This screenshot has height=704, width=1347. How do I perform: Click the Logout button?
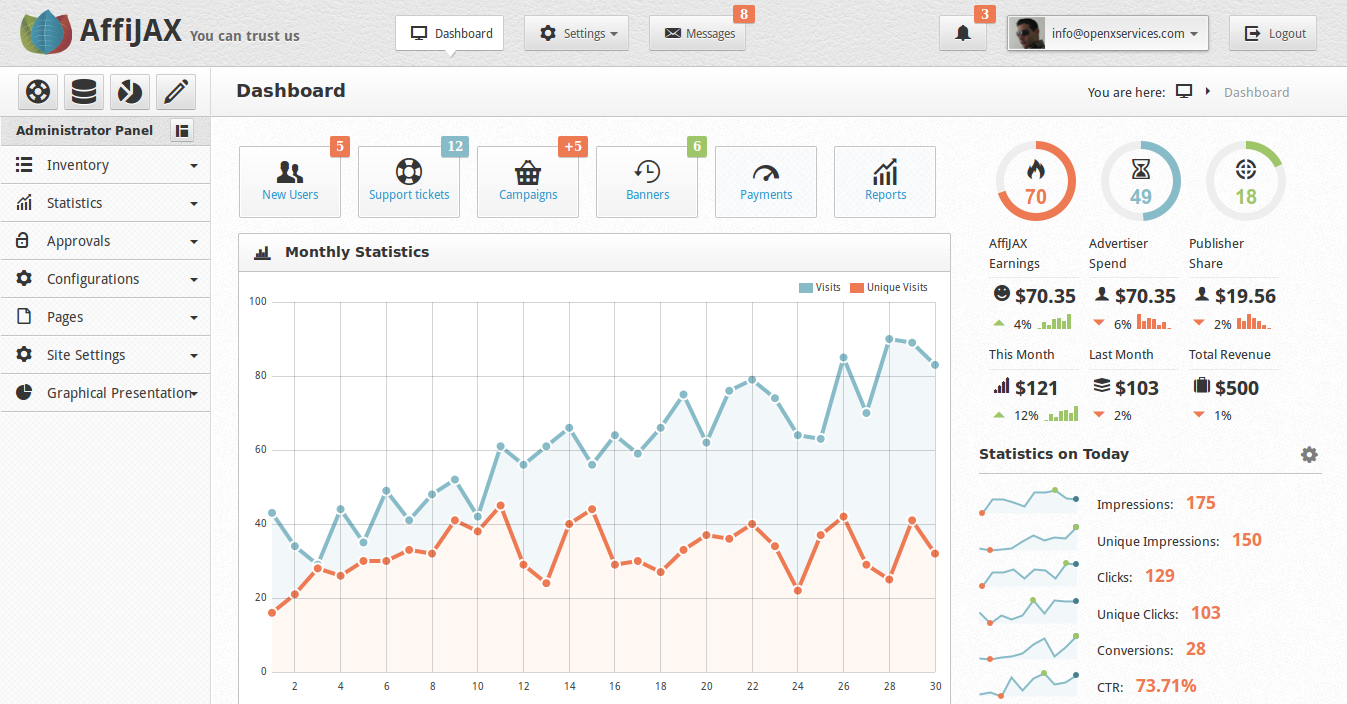pyautogui.click(x=1273, y=33)
